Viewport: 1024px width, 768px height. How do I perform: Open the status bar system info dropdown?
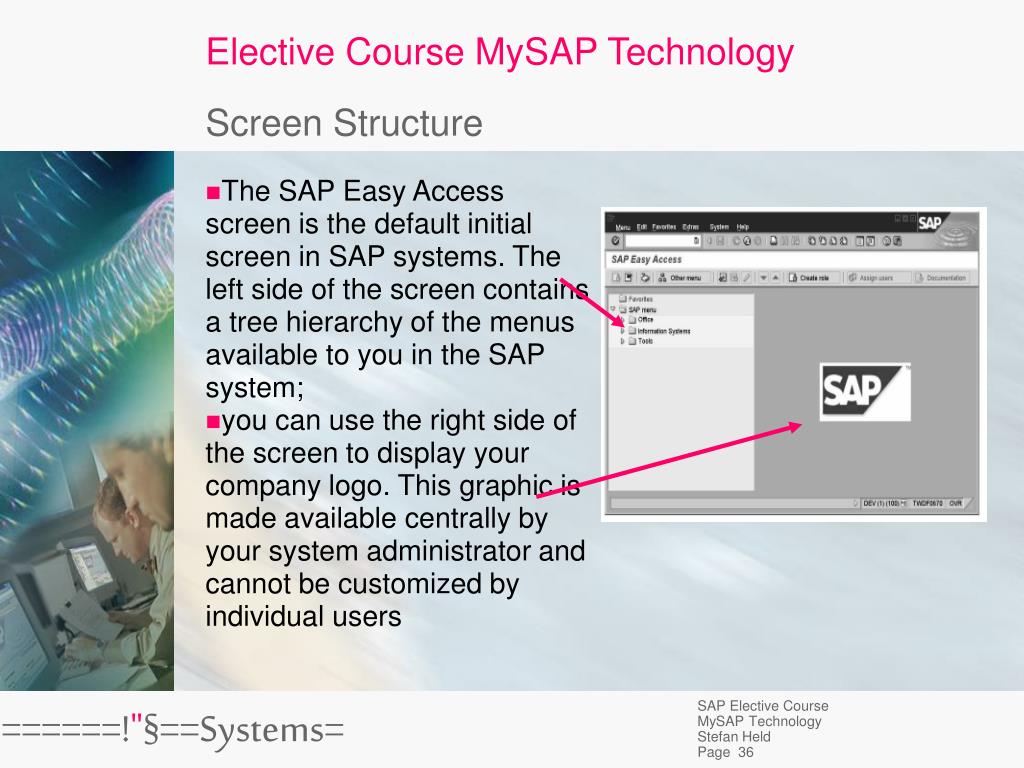pyautogui.click(x=904, y=504)
